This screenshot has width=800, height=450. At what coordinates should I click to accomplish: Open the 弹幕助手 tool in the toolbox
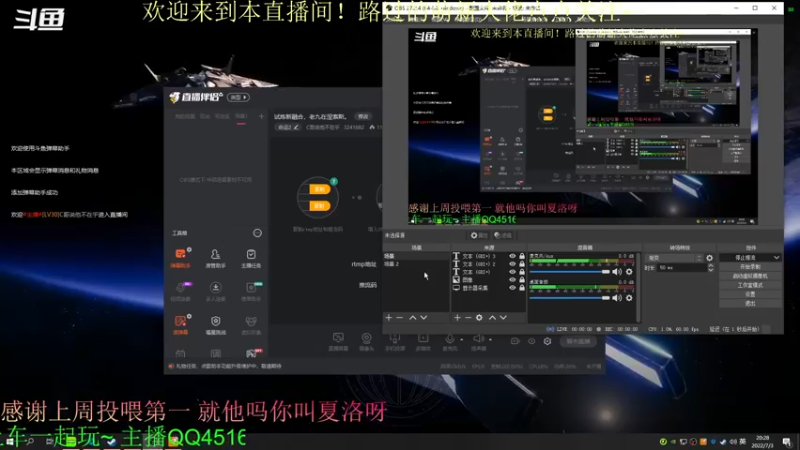181,258
